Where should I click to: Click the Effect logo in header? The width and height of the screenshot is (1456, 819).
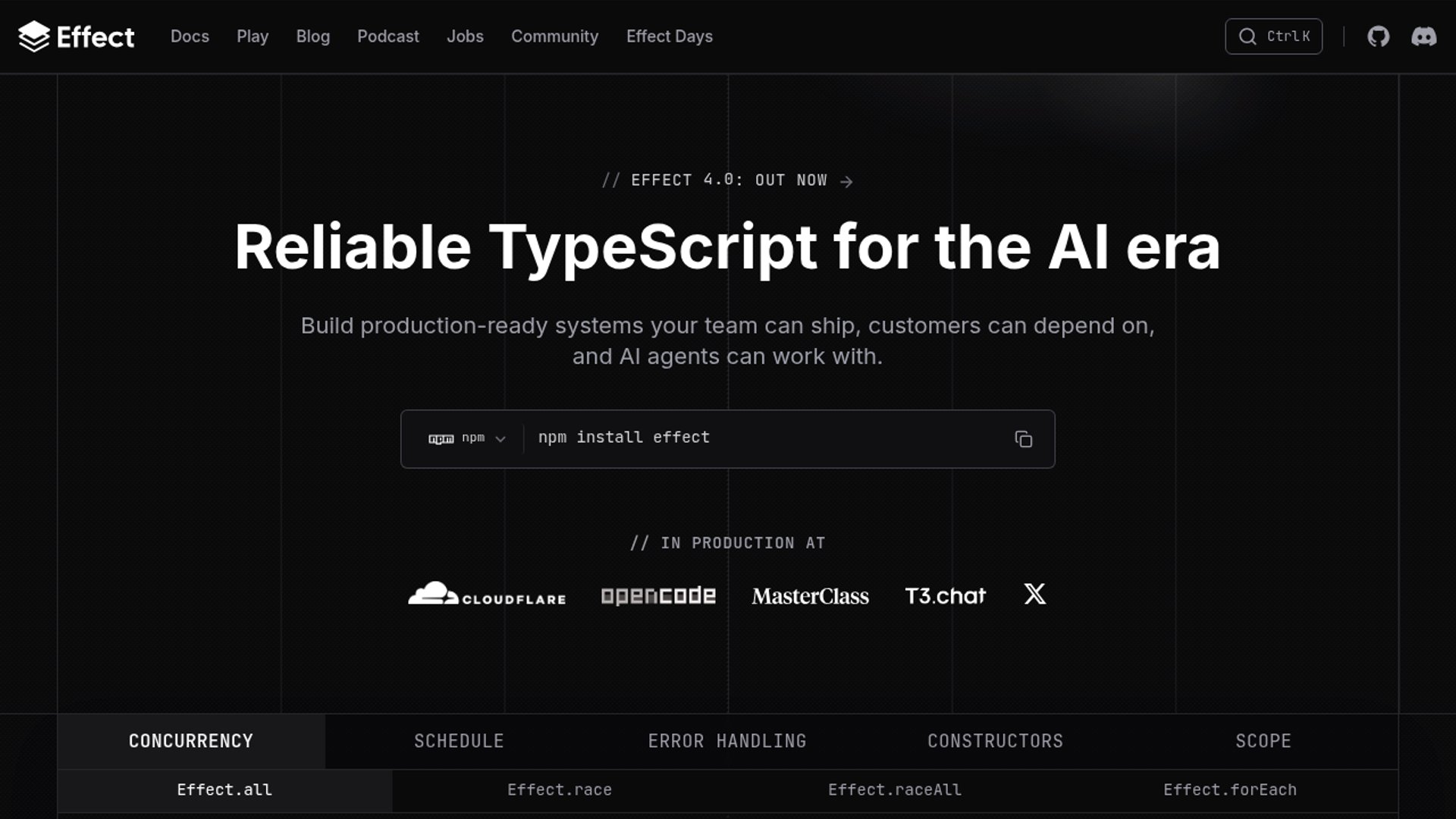pos(76,36)
